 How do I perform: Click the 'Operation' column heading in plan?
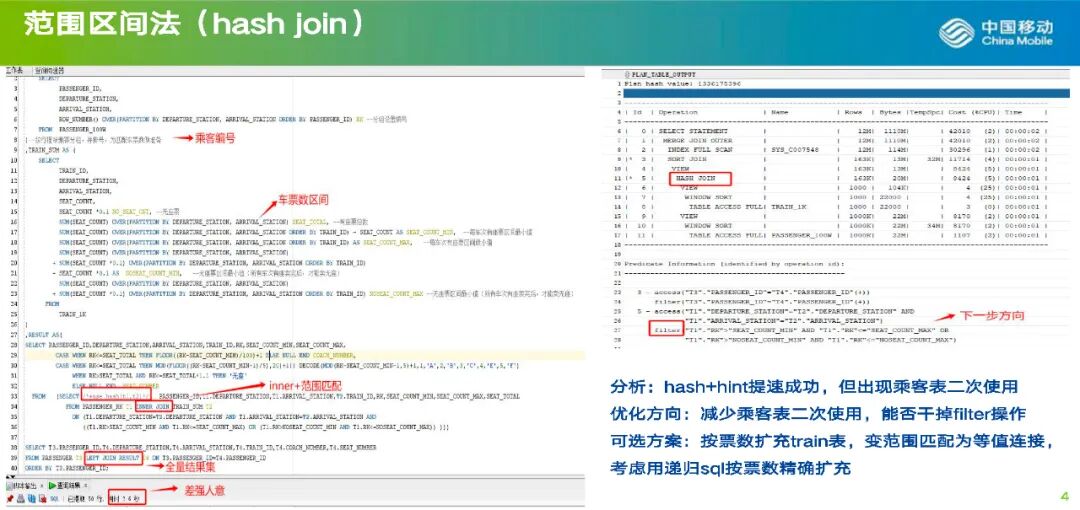pos(679,112)
